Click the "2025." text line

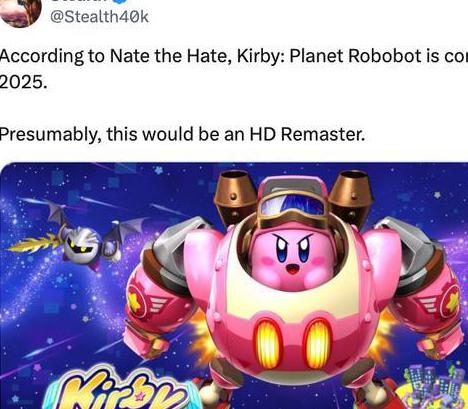pos(23,82)
